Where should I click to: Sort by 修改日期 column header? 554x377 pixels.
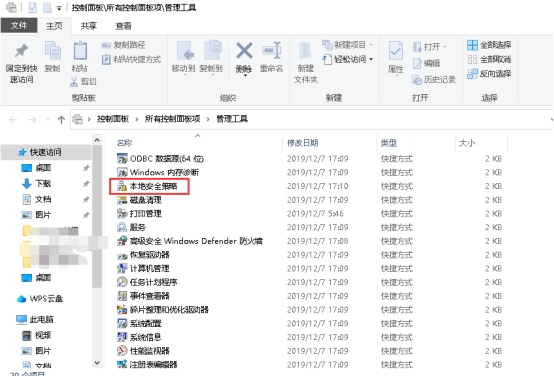tap(302, 143)
